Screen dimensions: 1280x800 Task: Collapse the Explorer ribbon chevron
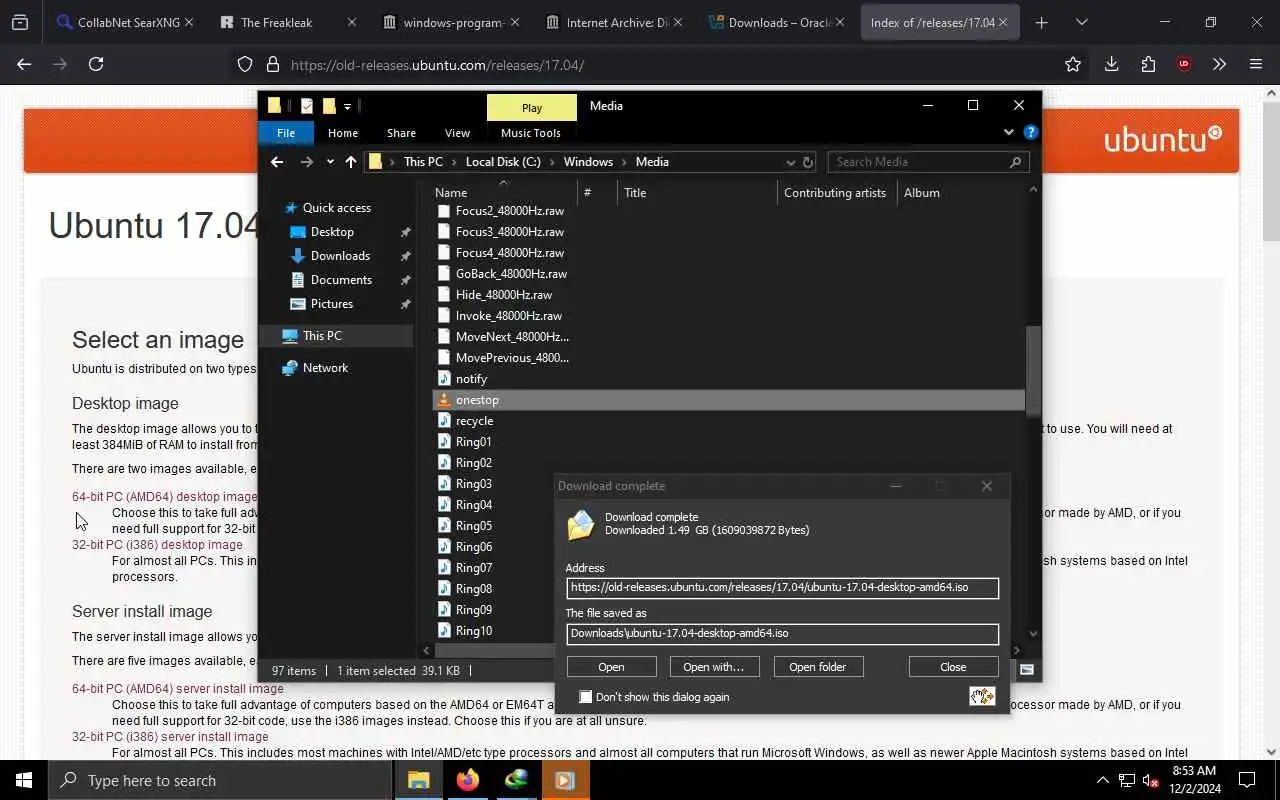pyautogui.click(x=1008, y=132)
